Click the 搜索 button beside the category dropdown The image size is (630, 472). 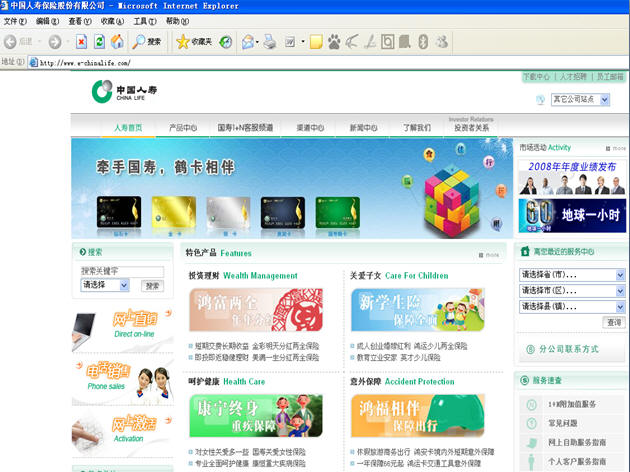pyautogui.click(x=152, y=286)
